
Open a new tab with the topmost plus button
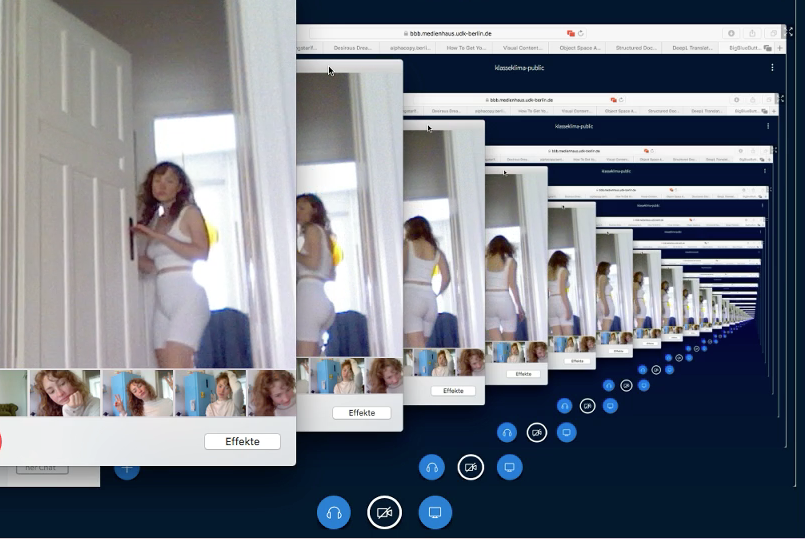[x=780, y=47]
